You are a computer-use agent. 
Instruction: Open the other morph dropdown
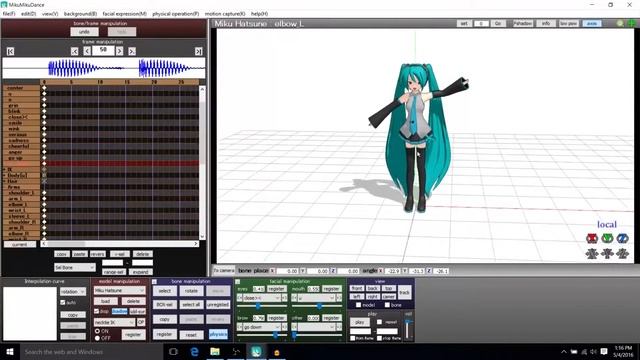point(316,327)
